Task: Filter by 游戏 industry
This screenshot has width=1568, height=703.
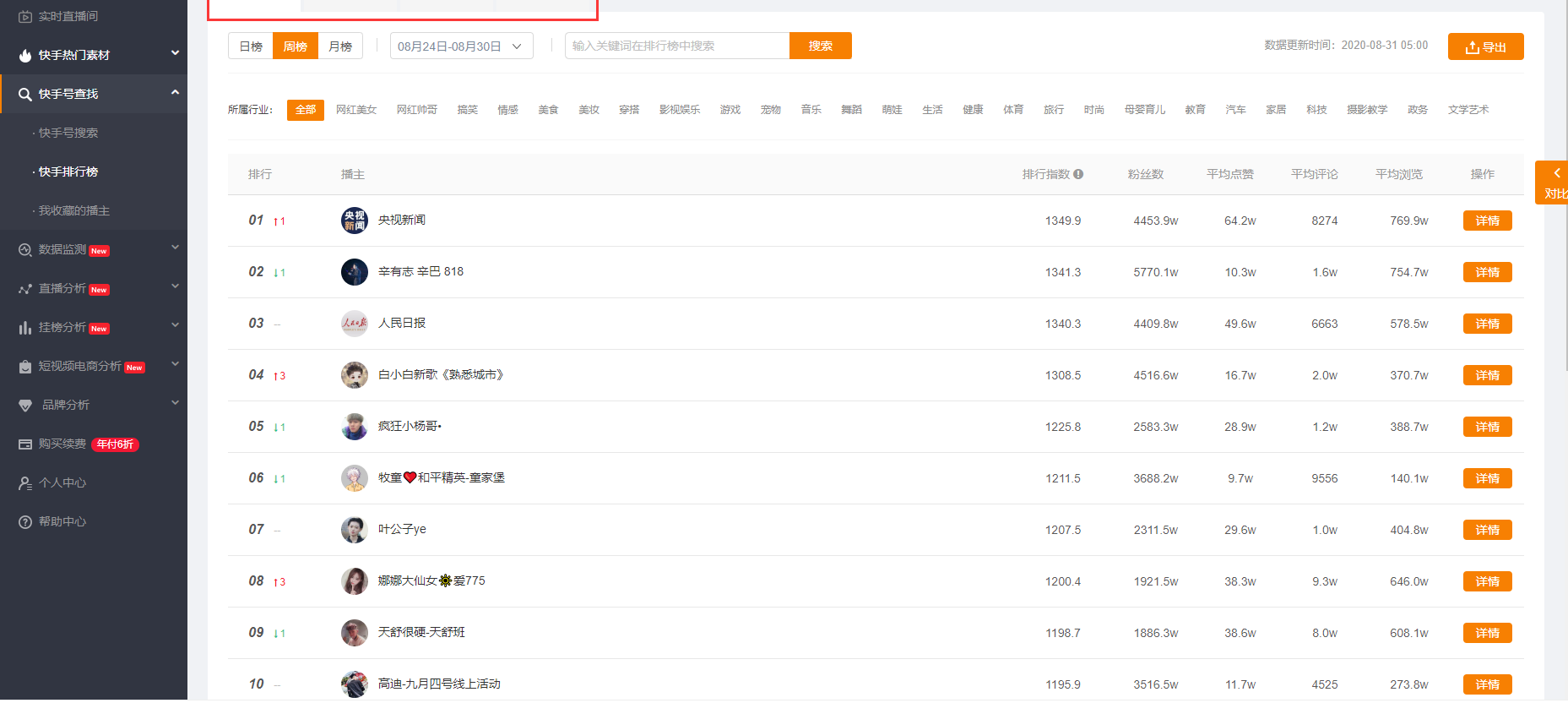Action: (x=730, y=110)
